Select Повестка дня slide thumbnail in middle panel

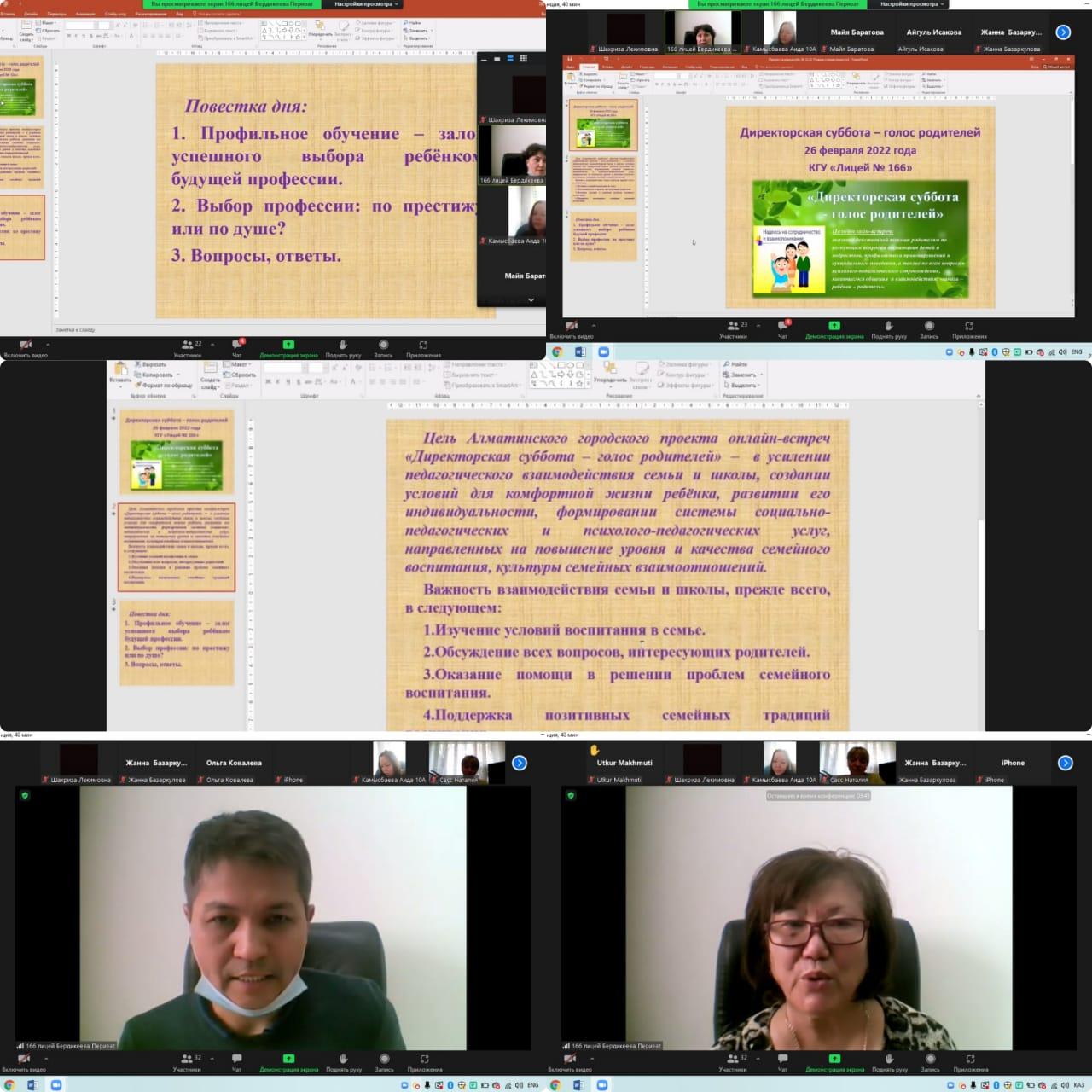(177, 638)
